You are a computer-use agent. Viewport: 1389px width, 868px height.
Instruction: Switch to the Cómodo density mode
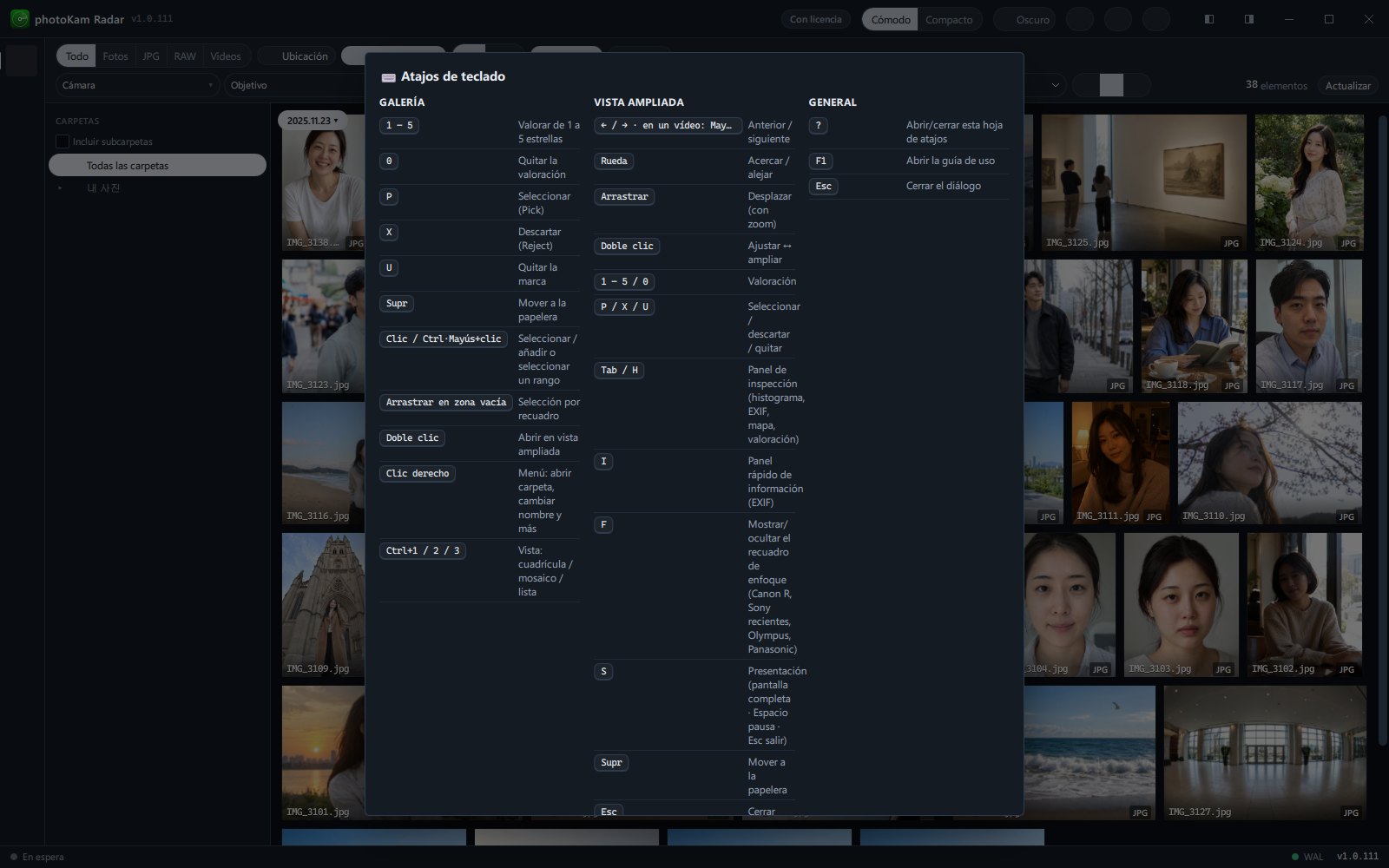(890, 19)
